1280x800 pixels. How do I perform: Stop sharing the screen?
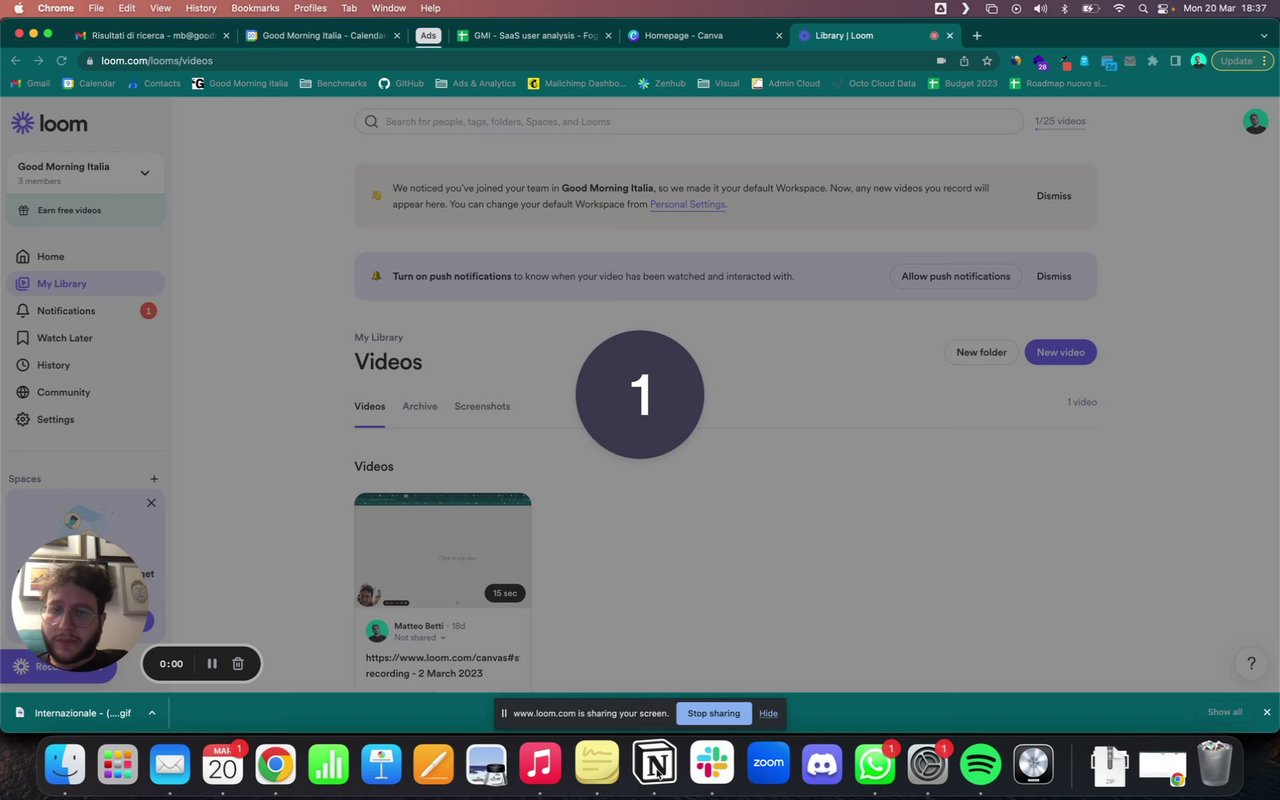[x=714, y=713]
